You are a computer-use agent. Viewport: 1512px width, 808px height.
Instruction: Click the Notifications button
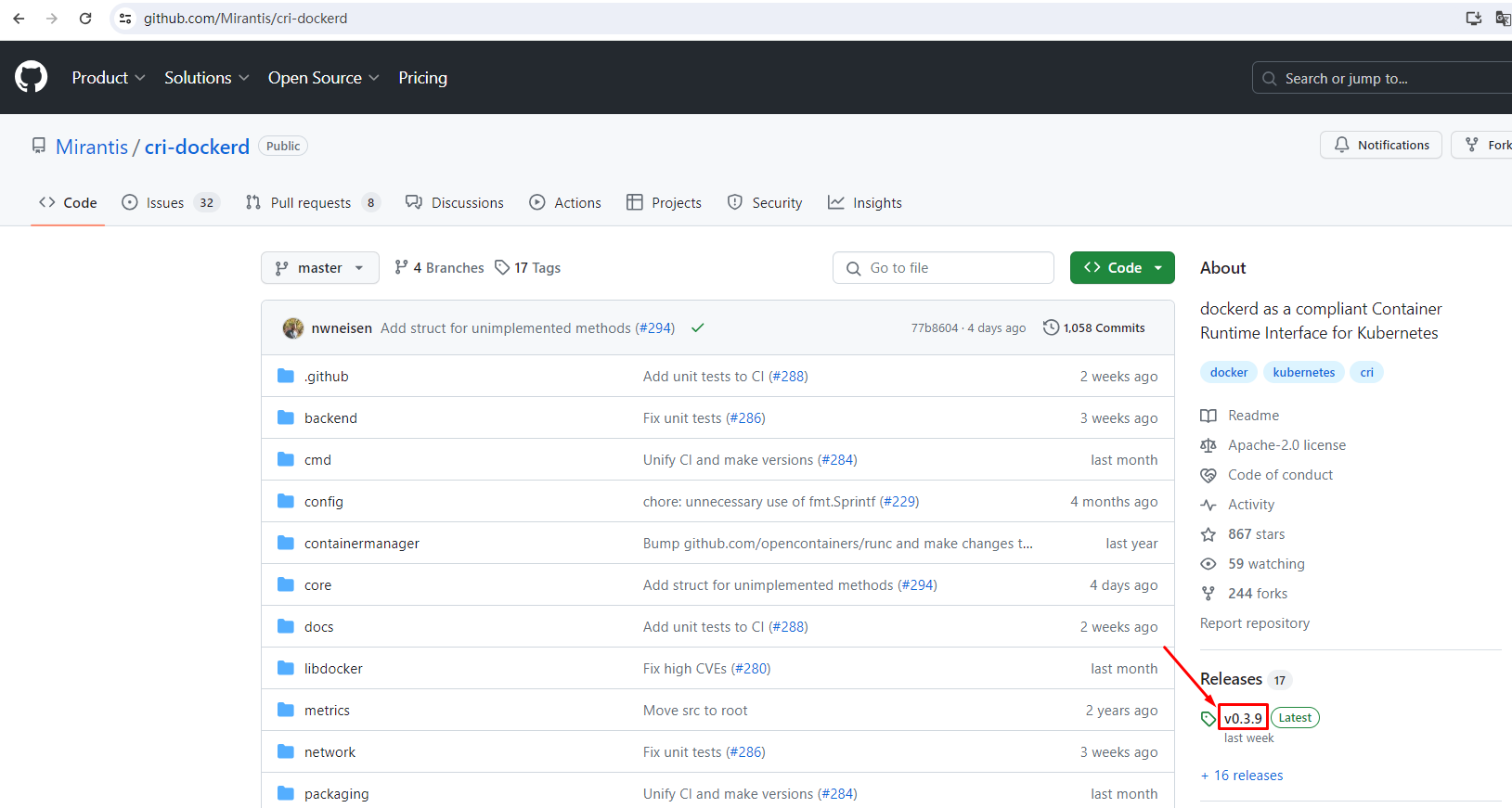coord(1381,145)
